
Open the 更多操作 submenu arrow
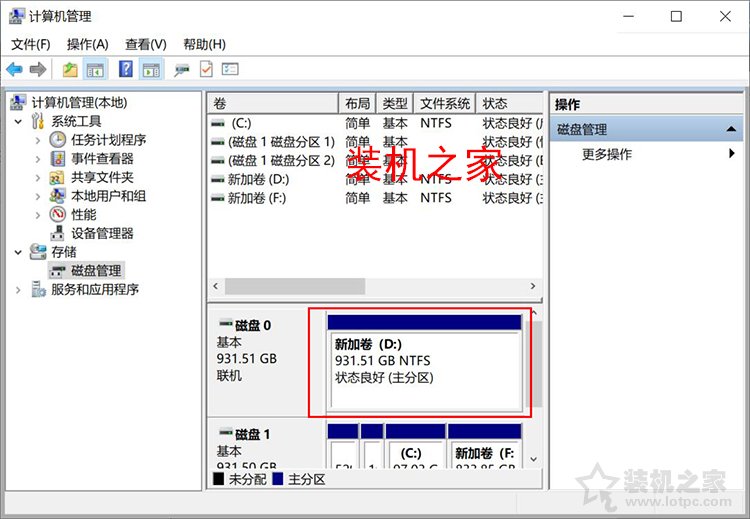[x=732, y=154]
